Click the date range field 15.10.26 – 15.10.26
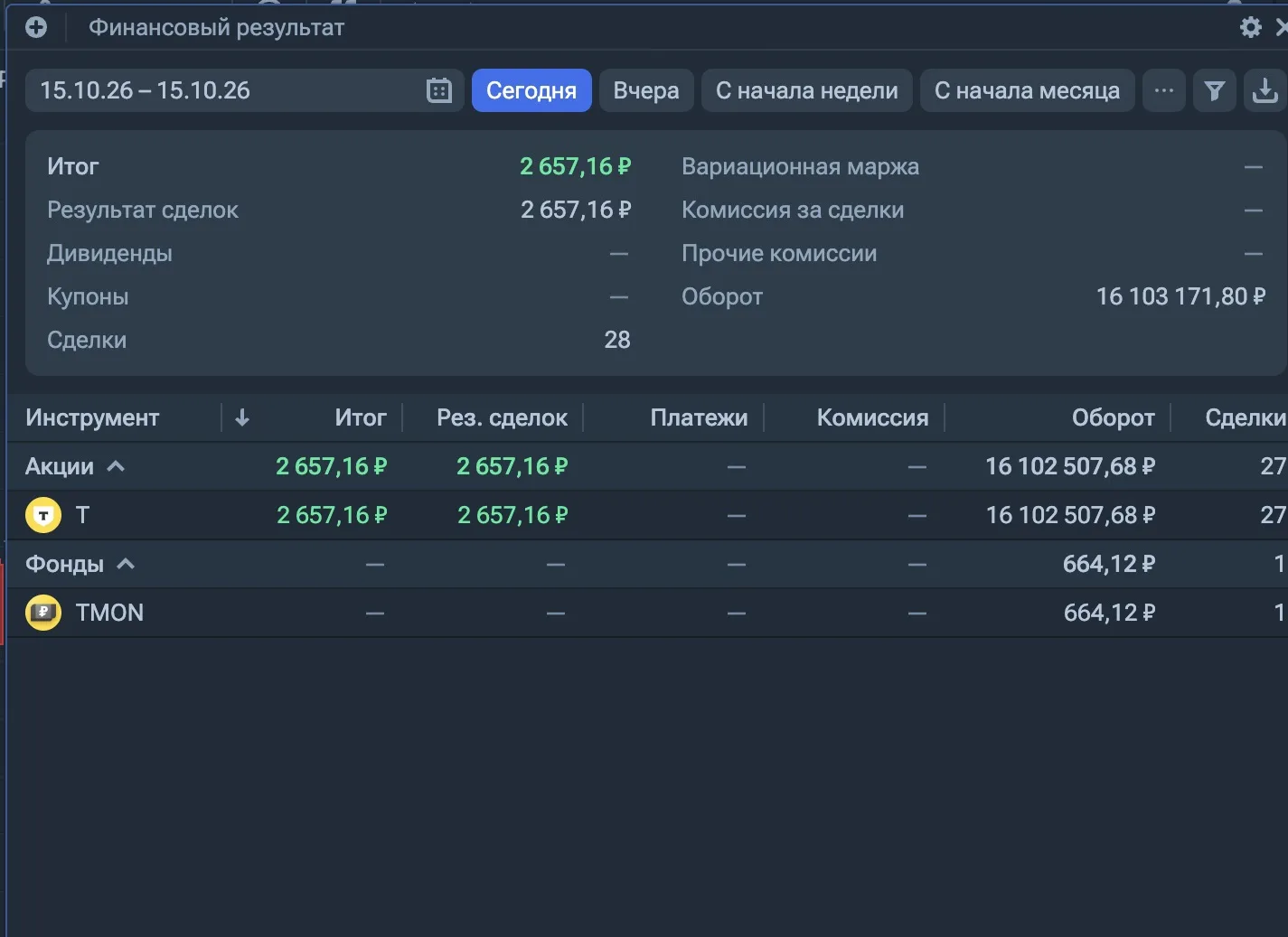The width and height of the screenshot is (1288, 937). coord(244,90)
